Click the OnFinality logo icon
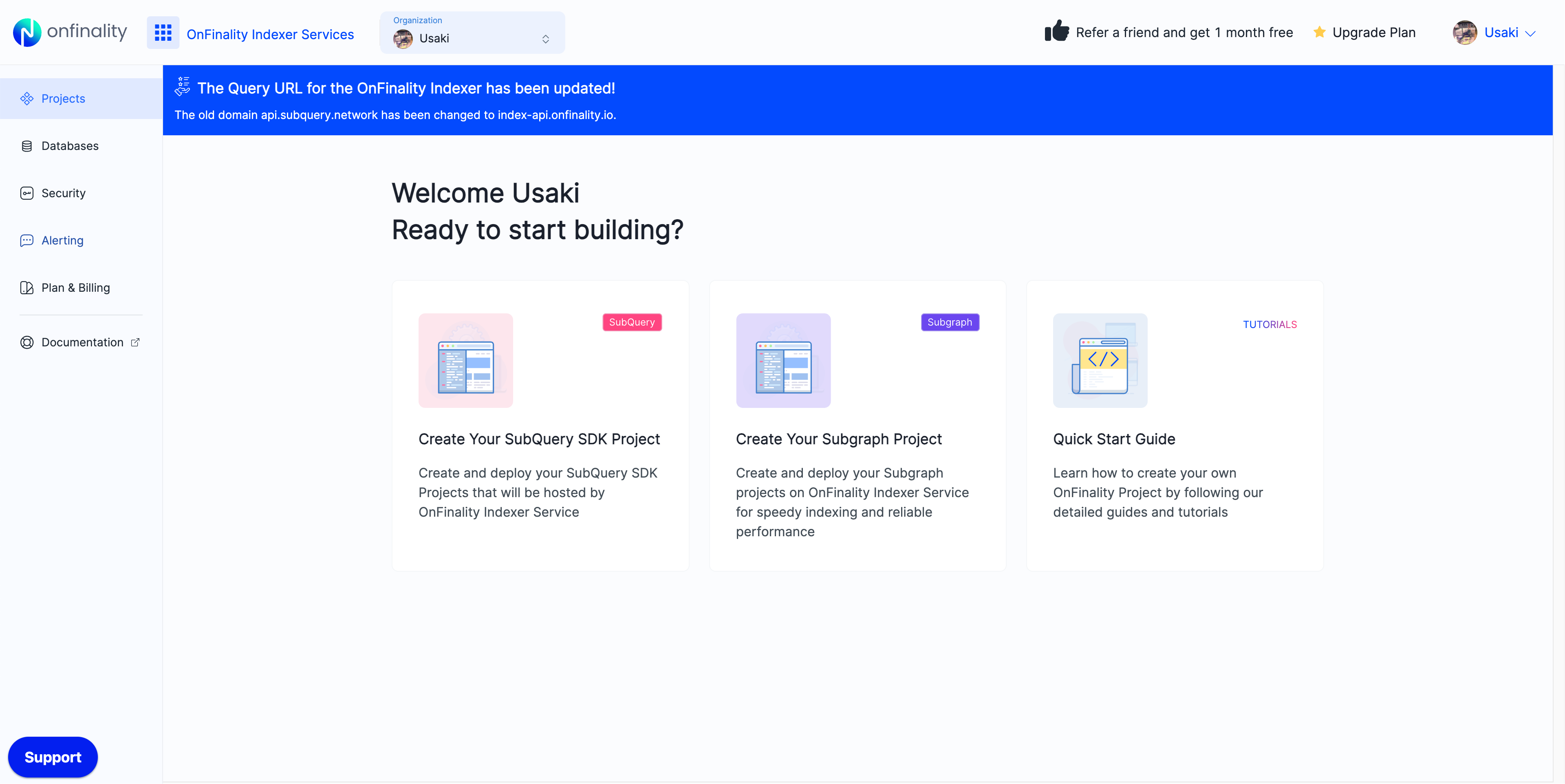 click(27, 32)
